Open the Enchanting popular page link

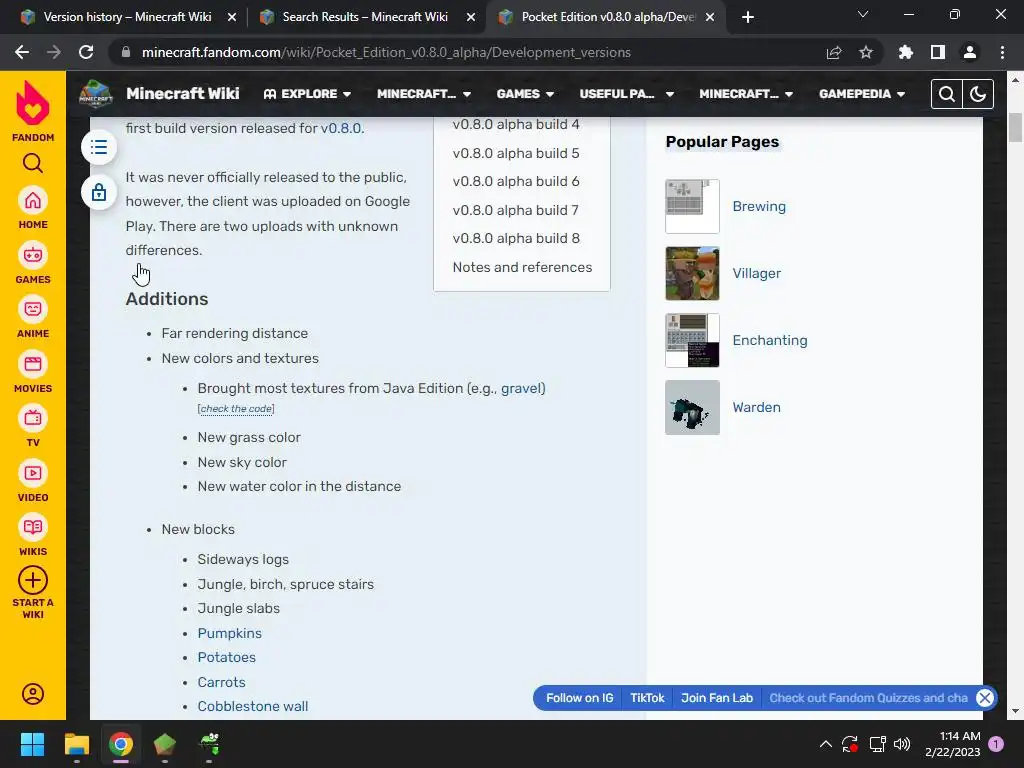point(769,340)
